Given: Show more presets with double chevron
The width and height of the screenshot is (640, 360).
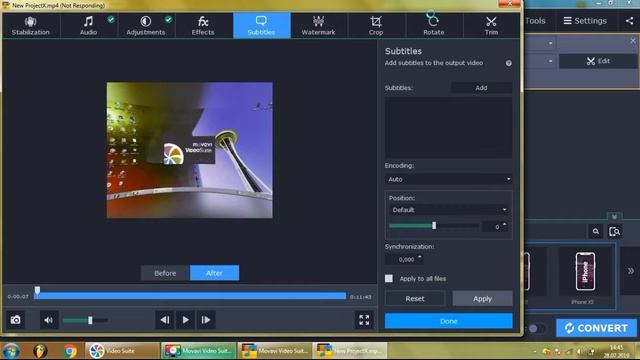Looking at the screenshot, I should click(x=631, y=271).
